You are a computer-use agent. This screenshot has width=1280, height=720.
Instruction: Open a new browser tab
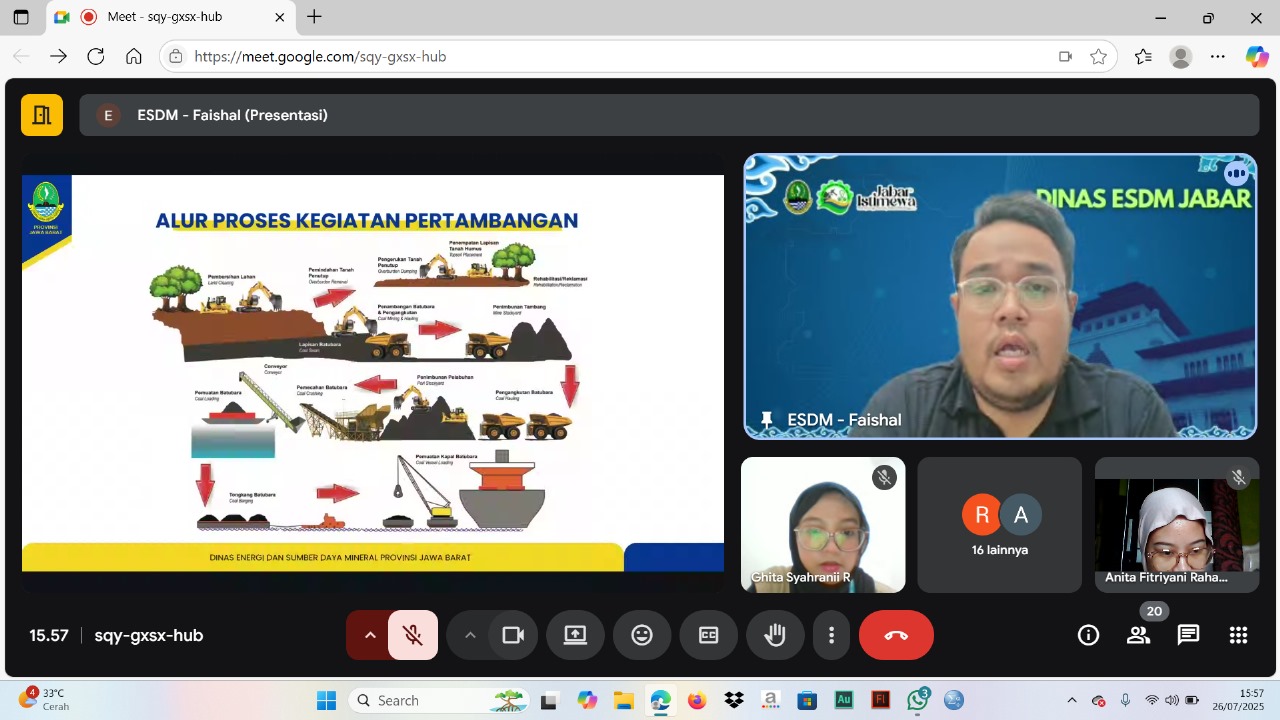tap(314, 17)
